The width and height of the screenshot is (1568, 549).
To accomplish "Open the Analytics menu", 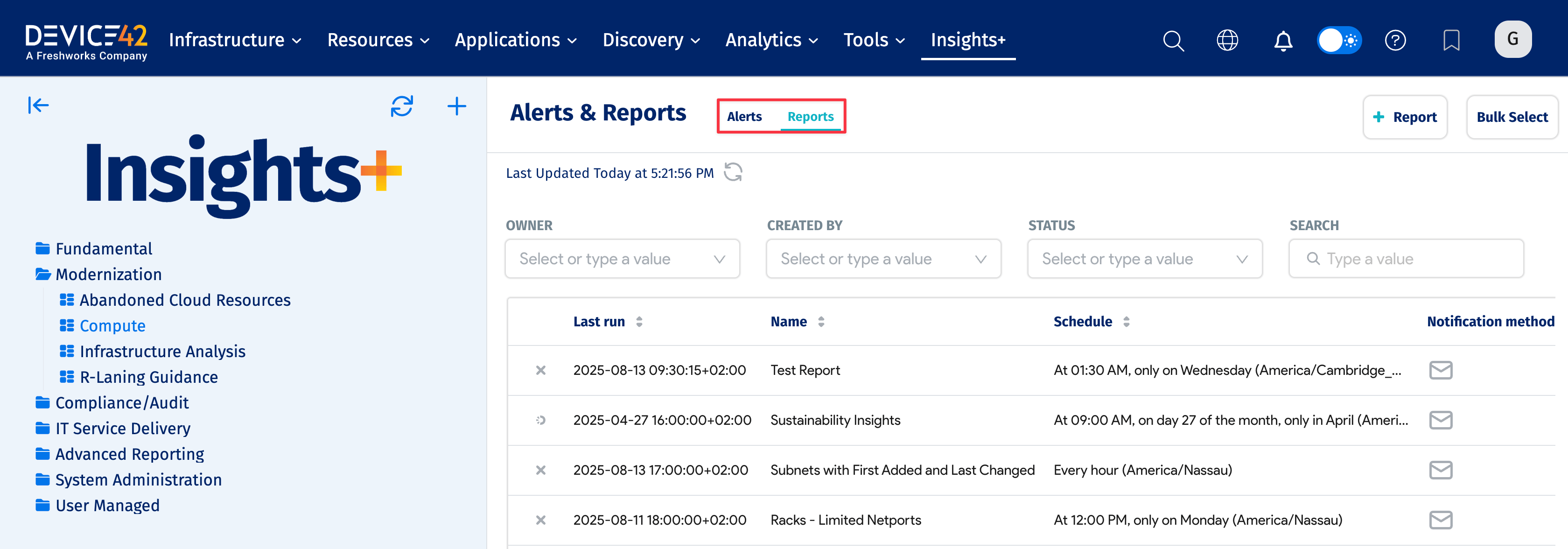I will point(770,40).
